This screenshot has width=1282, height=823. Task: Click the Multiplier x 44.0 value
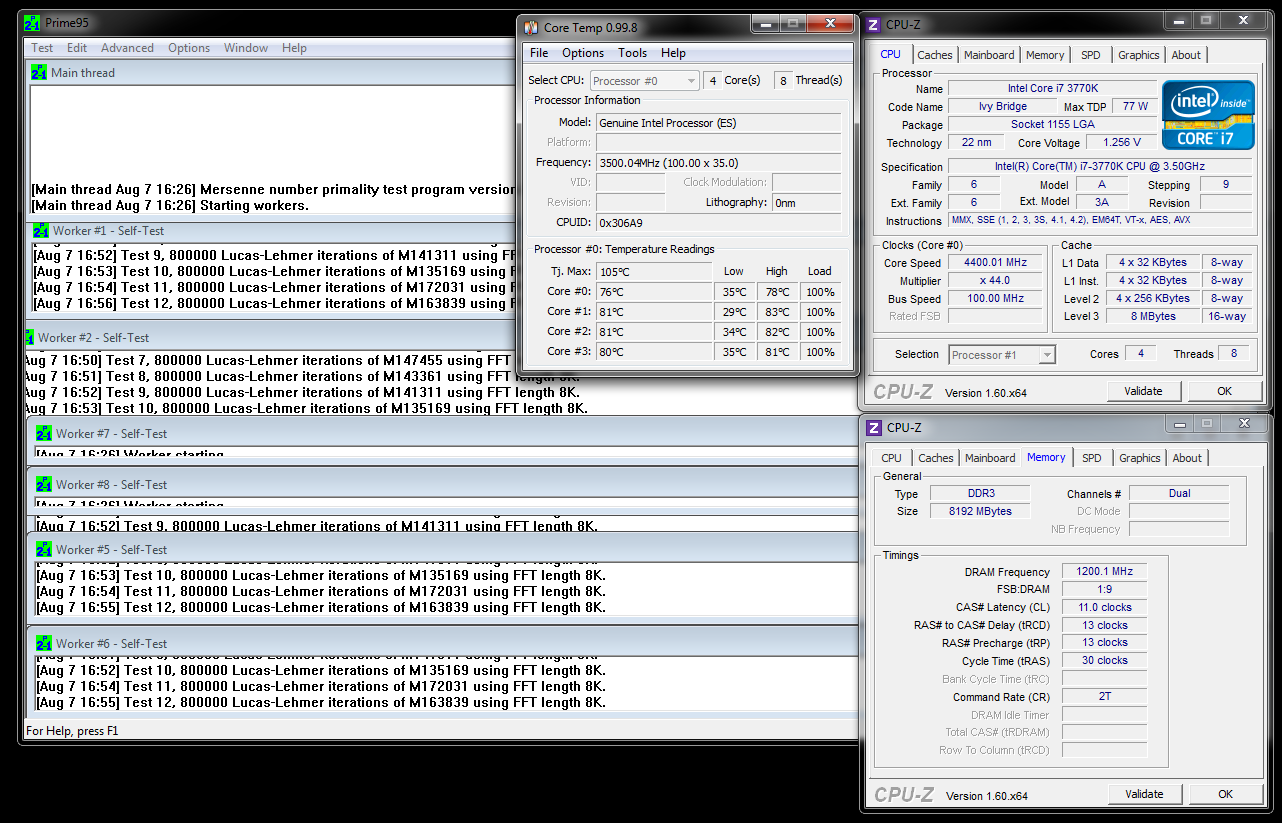pyautogui.click(x=995, y=281)
